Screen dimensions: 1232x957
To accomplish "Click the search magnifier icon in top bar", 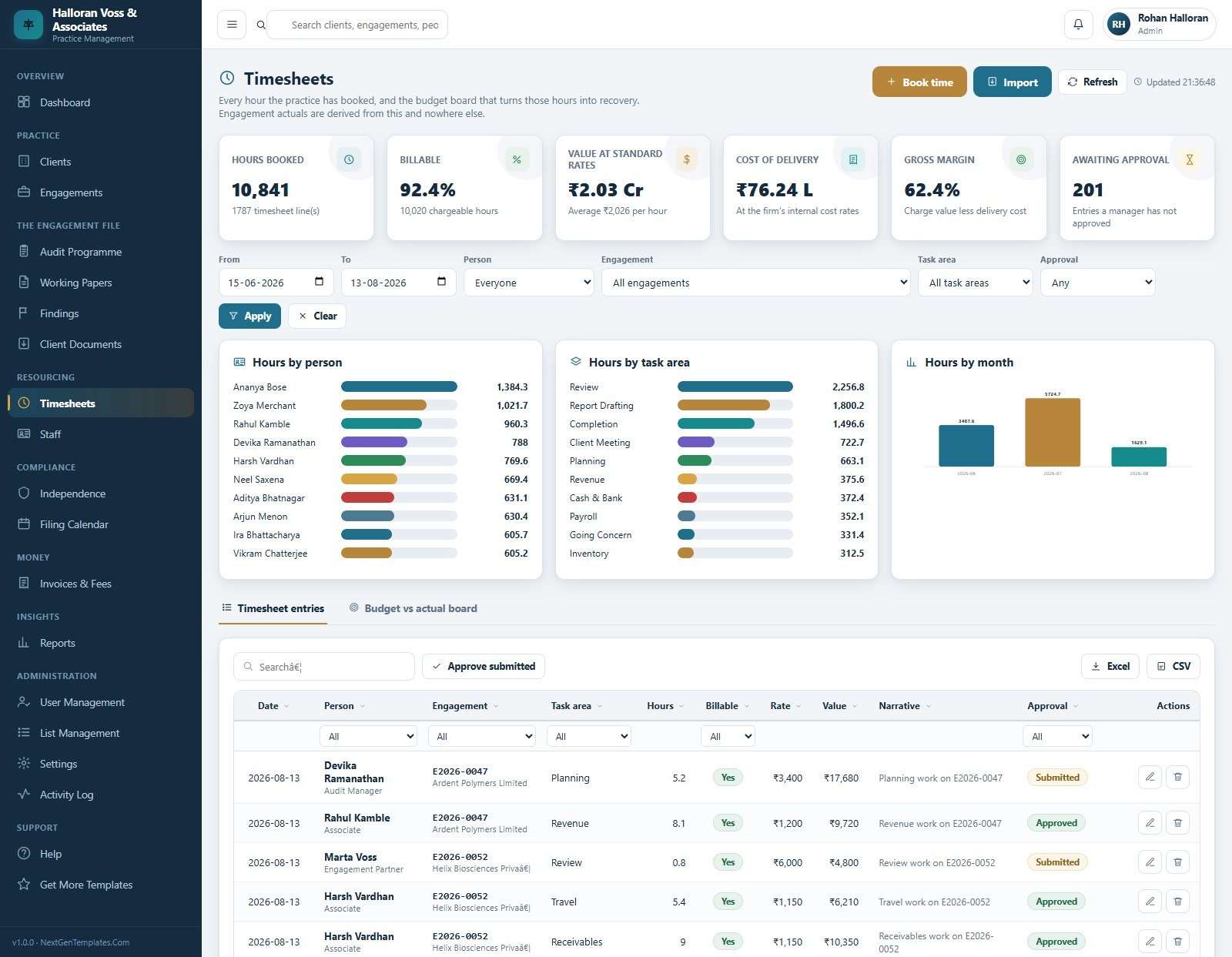I will pos(261,25).
